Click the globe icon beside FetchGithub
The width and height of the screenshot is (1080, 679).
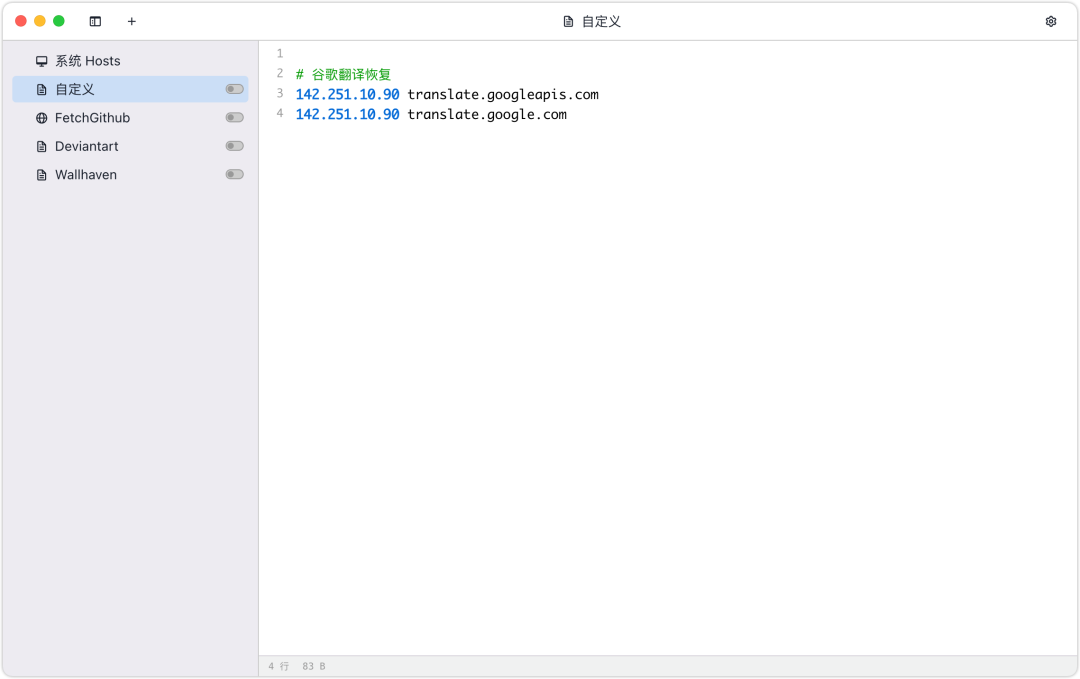[41, 118]
